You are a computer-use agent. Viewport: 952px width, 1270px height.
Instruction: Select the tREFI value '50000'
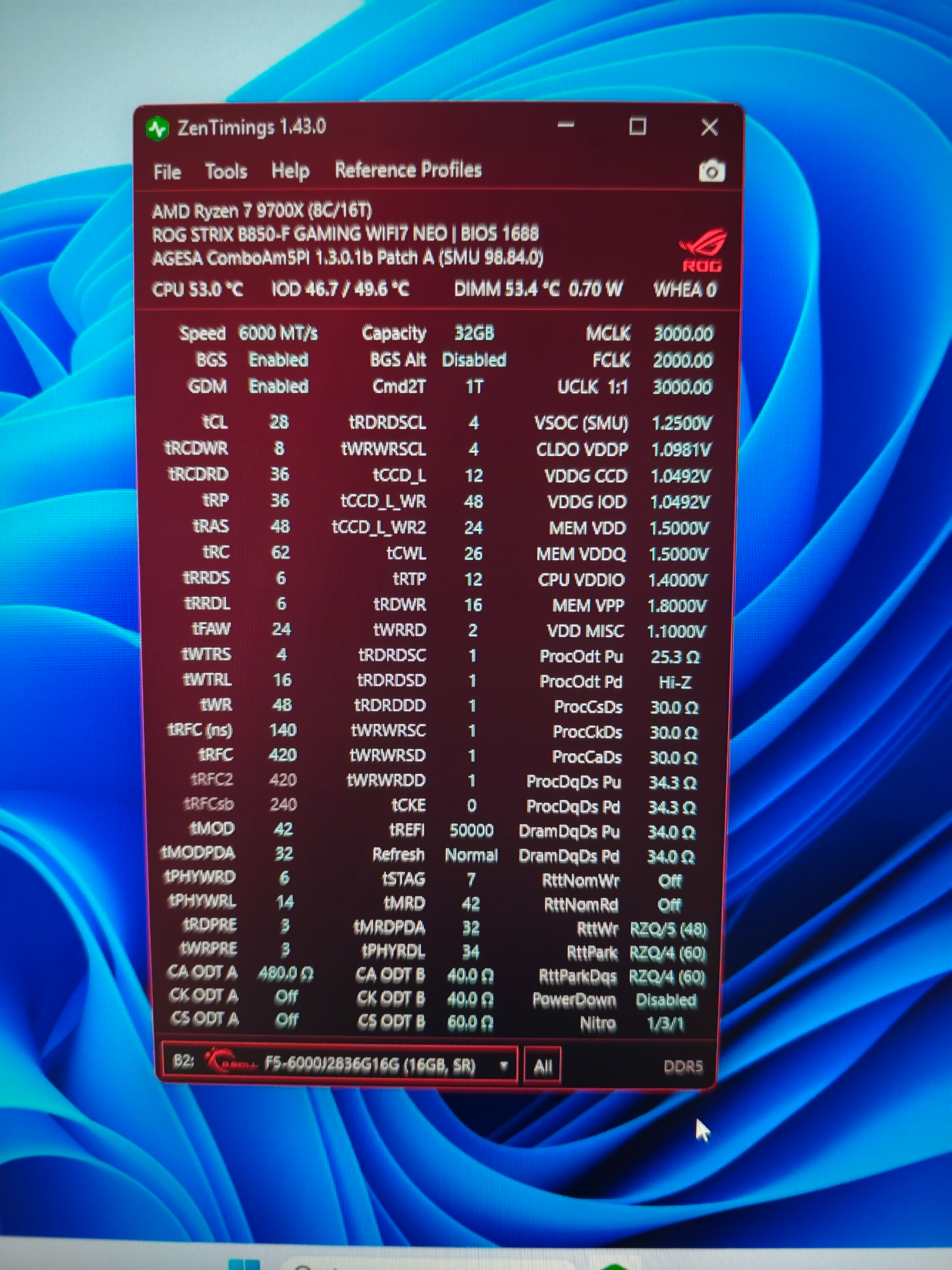coord(471,830)
